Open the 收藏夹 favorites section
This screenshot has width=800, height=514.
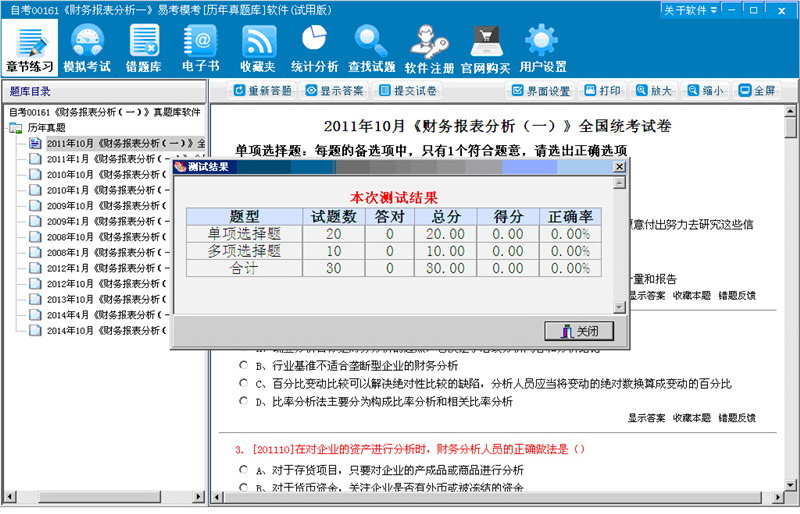pyautogui.click(x=258, y=48)
